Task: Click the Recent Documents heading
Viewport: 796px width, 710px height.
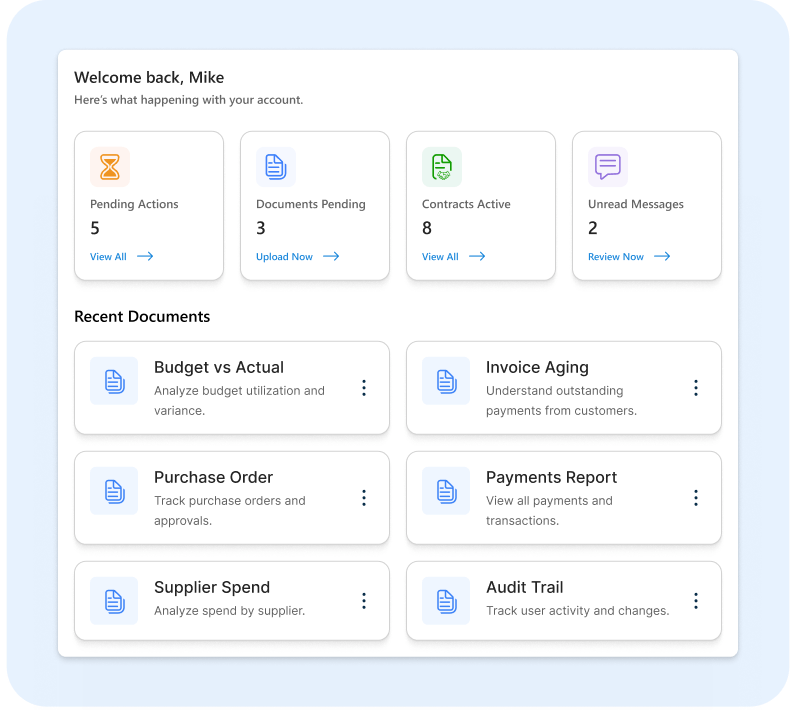Action: coord(142,317)
